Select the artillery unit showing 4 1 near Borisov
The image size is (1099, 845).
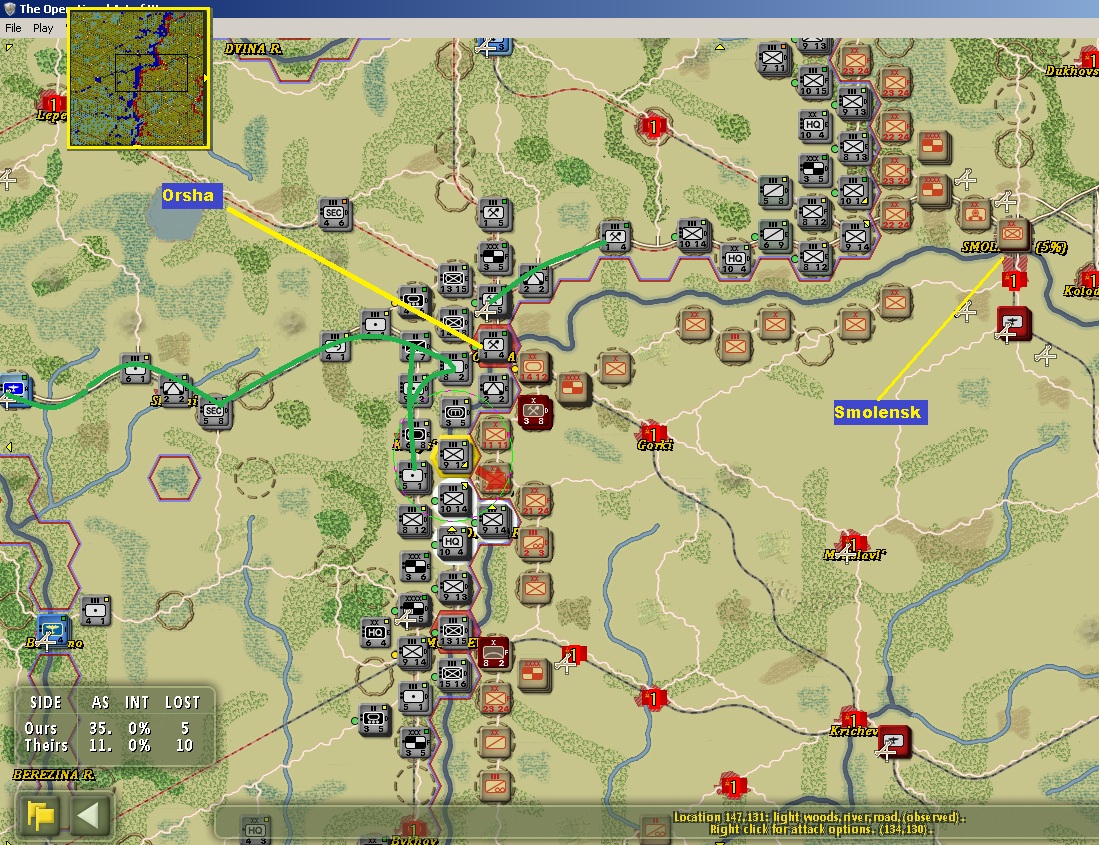pyautogui.click(x=95, y=611)
